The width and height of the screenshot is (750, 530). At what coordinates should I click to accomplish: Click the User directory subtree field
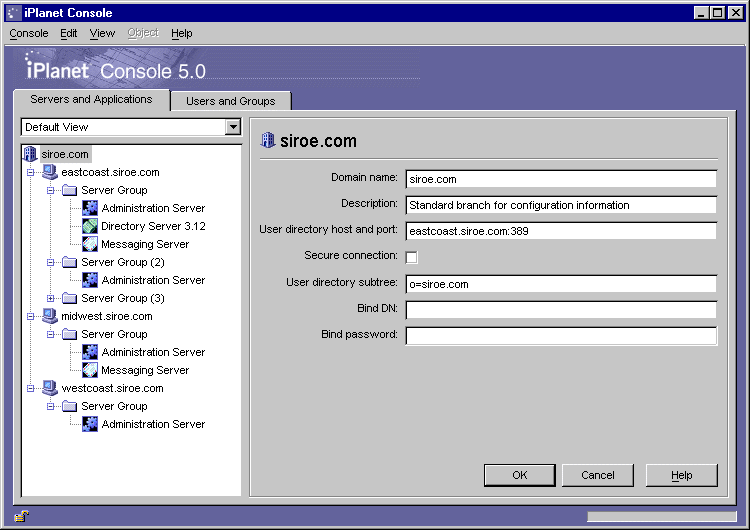tap(561, 284)
